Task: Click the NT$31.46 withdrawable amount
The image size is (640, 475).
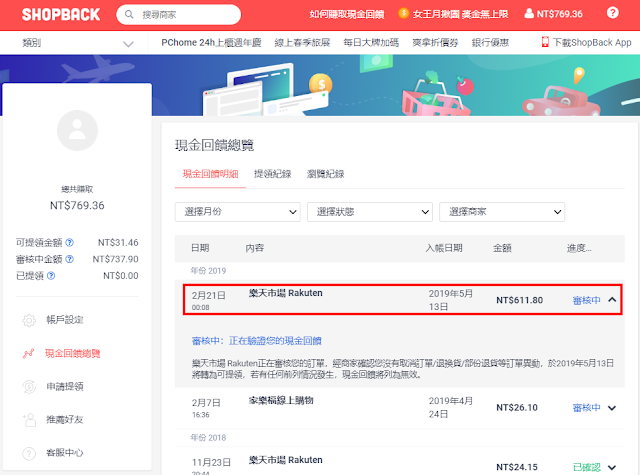Action: (118, 243)
